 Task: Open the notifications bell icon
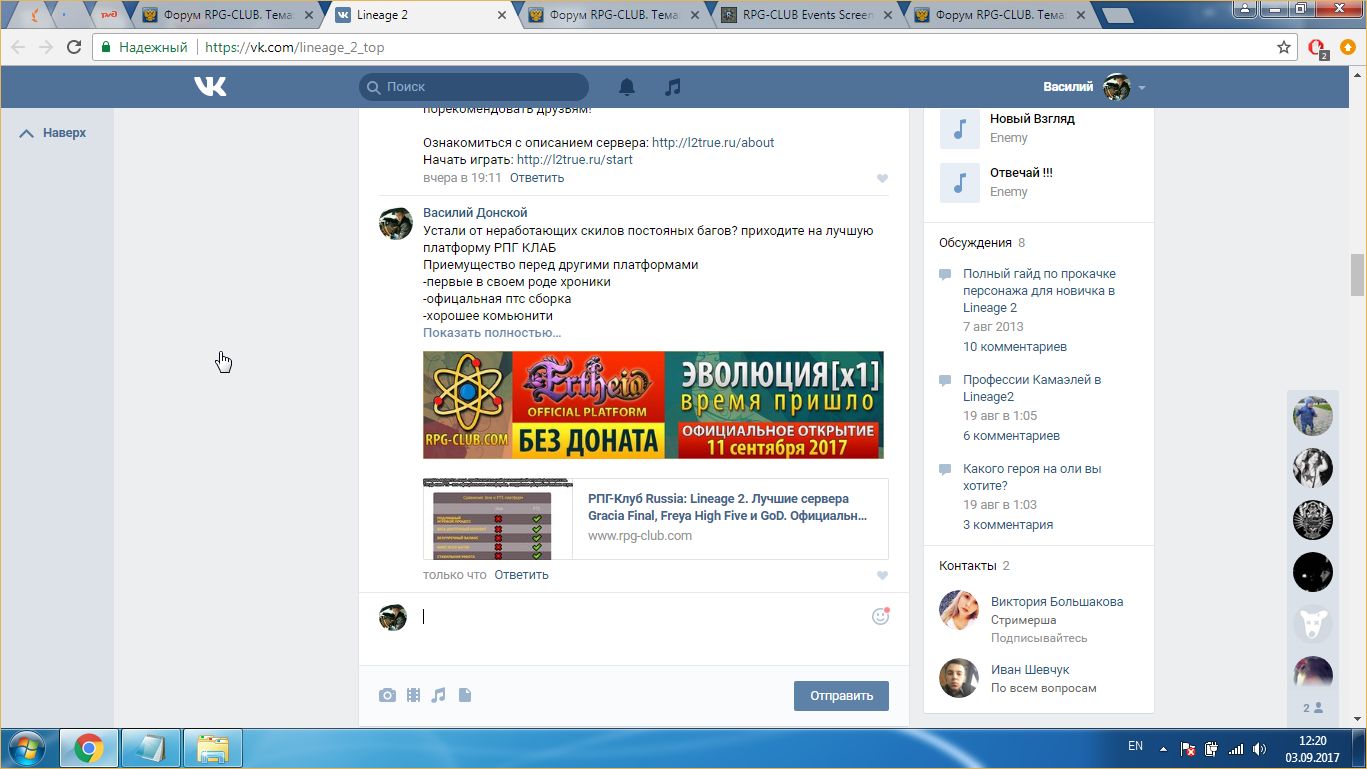[627, 87]
